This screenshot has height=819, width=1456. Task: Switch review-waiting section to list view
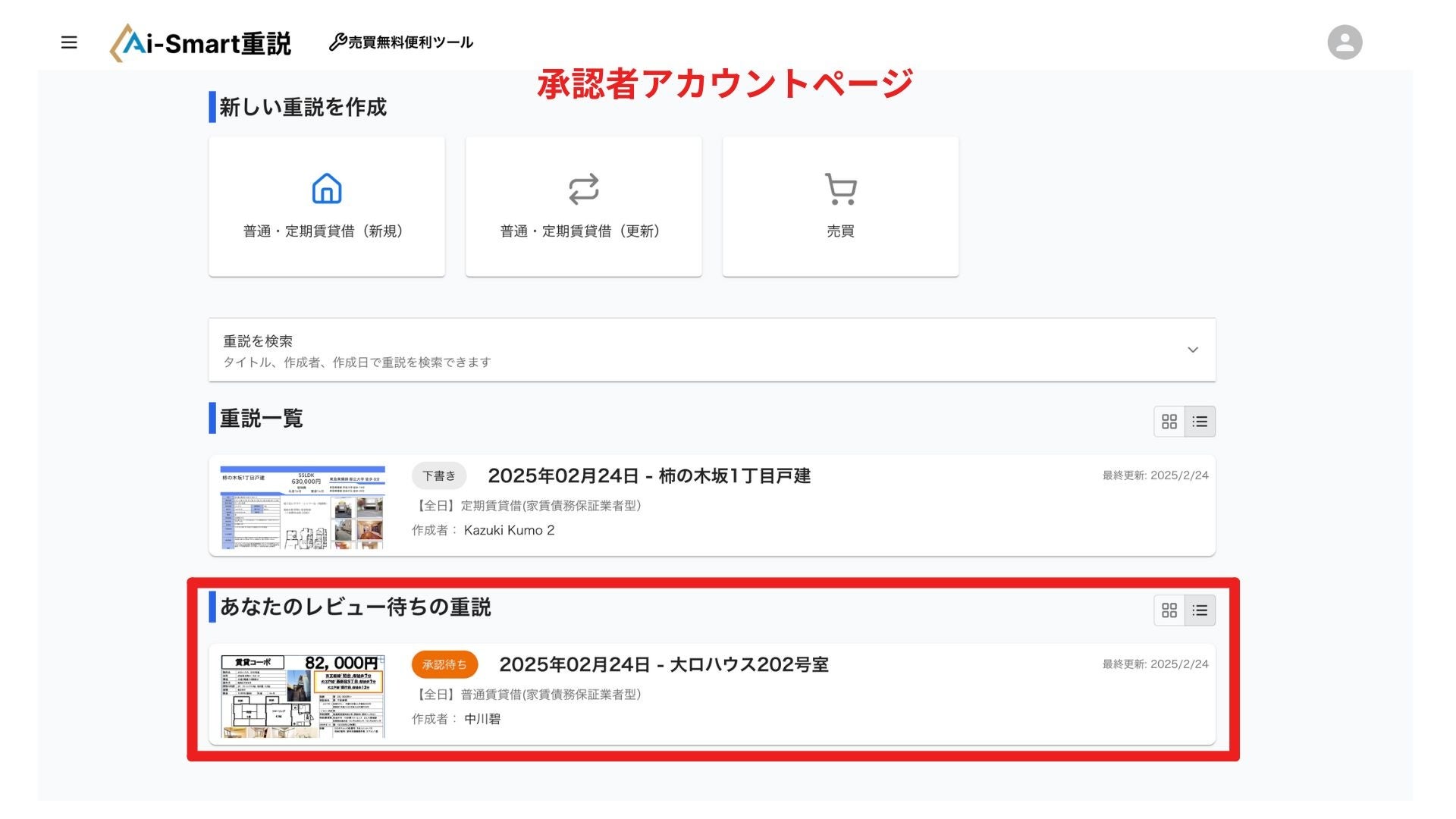1200,610
